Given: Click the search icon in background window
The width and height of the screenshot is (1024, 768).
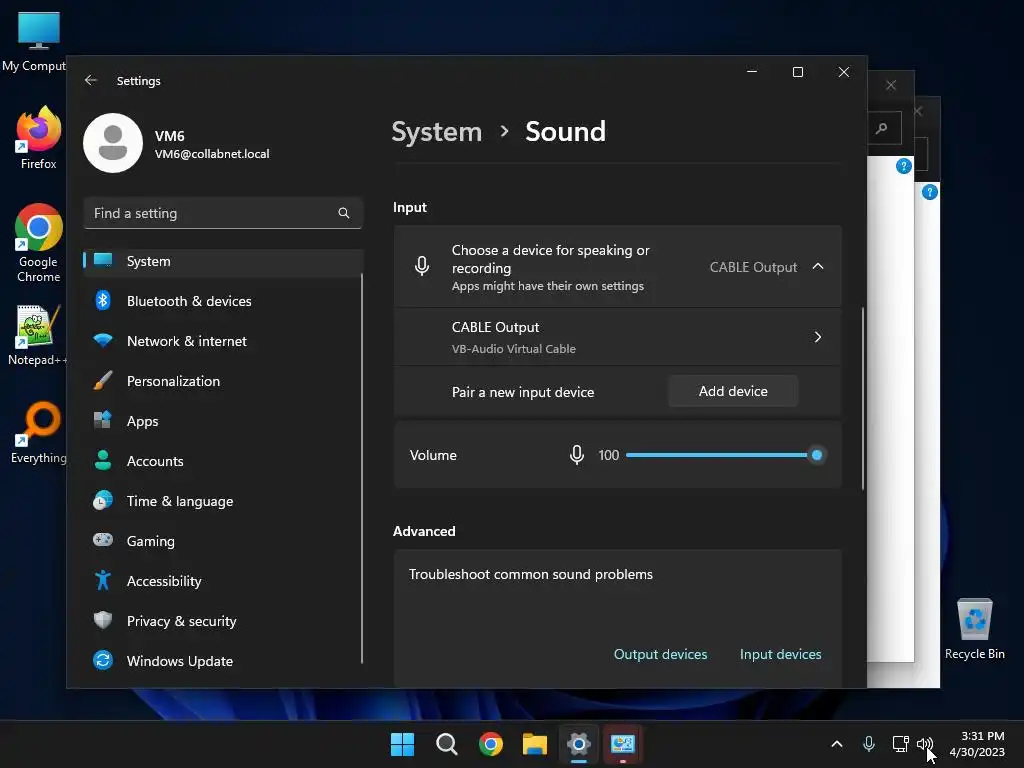Looking at the screenshot, I should (882, 128).
